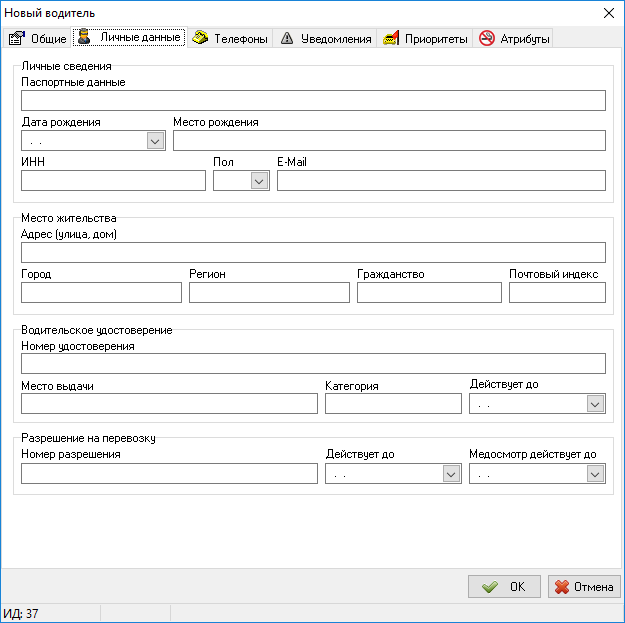Expand the Медосмотр действует до date picker
Viewport: 625px width, 623px height.
coord(595,474)
